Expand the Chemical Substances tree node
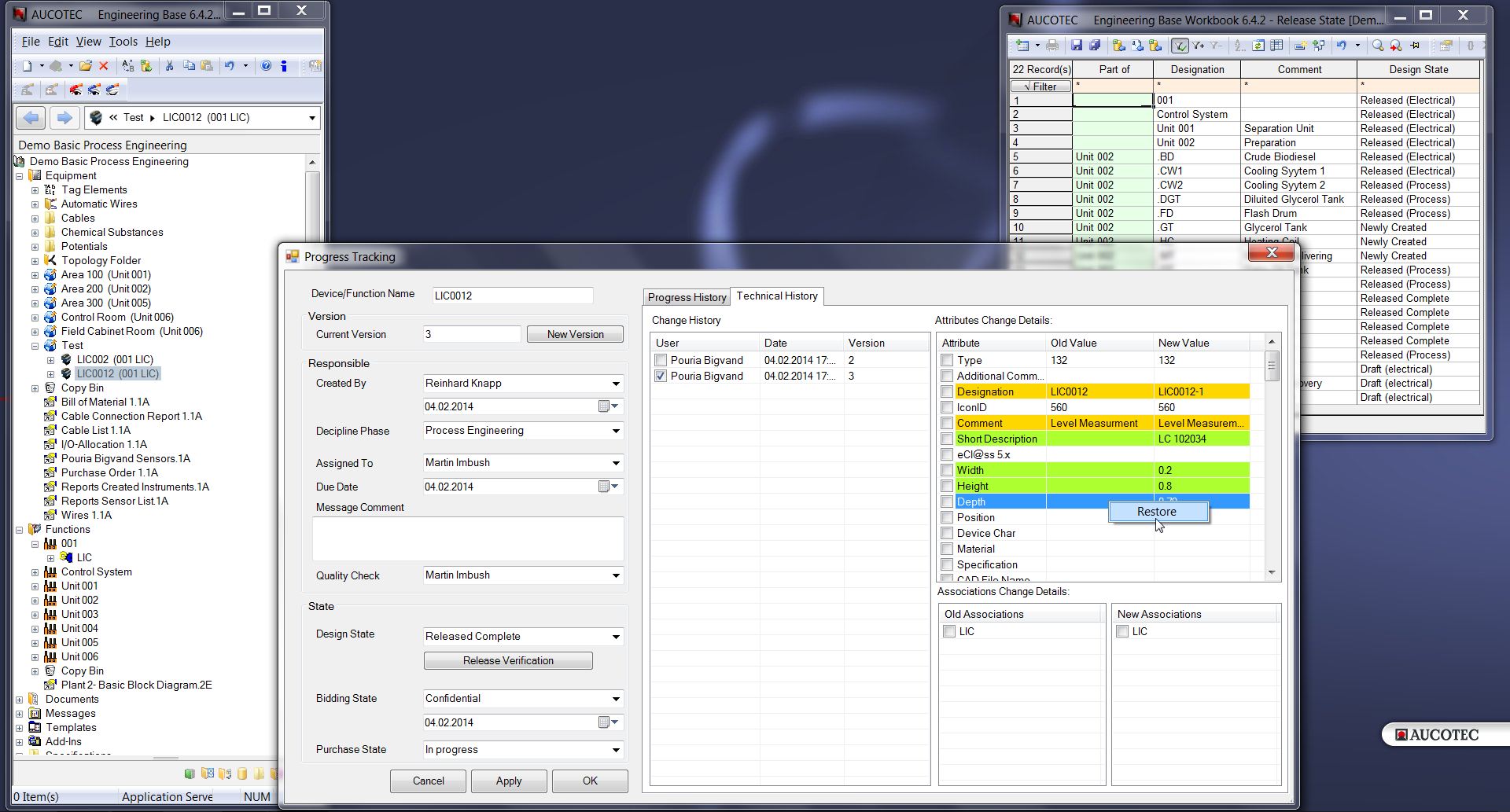The image size is (1510, 812). click(35, 233)
